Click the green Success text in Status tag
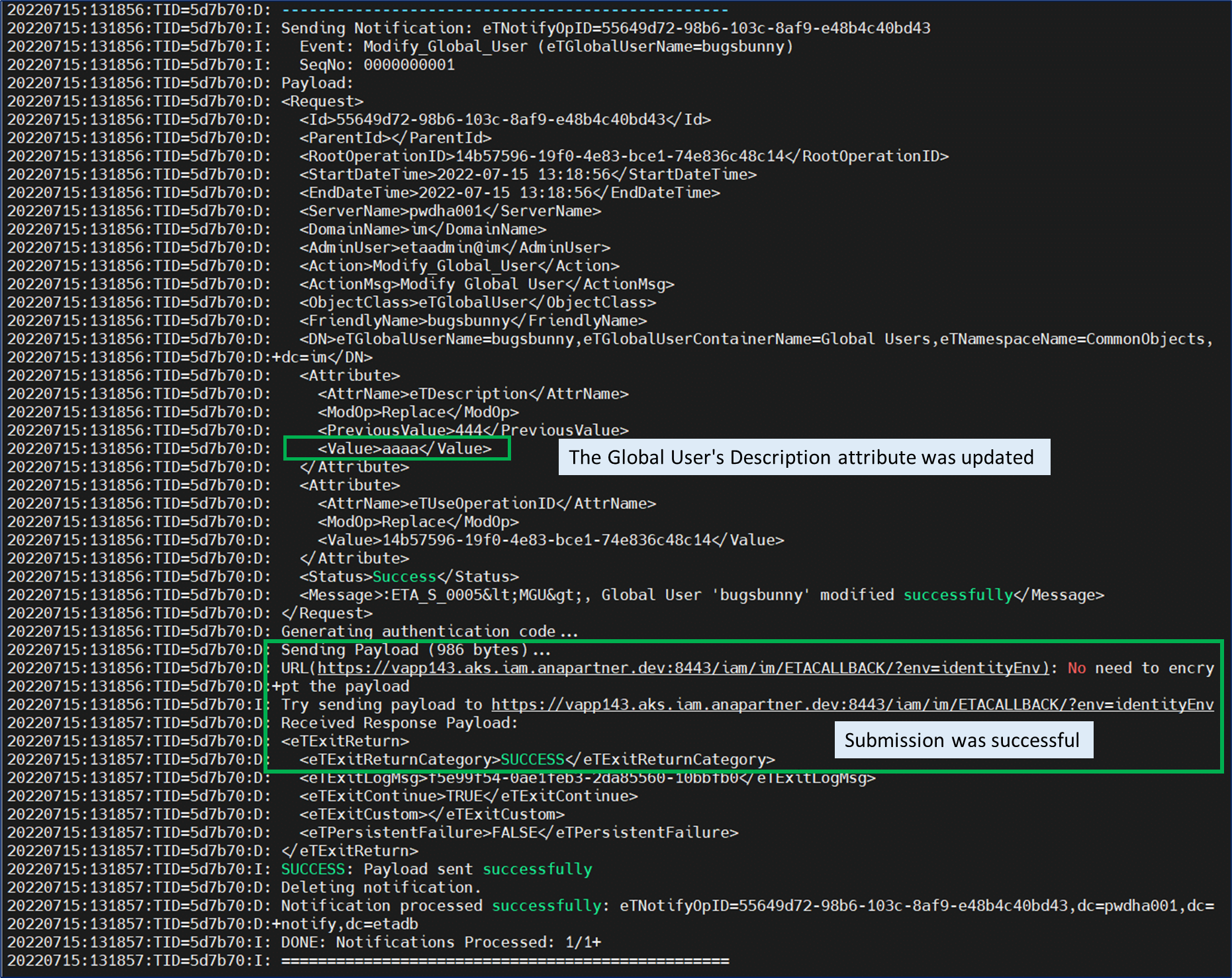This screenshot has height=978, width=1232. pyautogui.click(x=404, y=576)
